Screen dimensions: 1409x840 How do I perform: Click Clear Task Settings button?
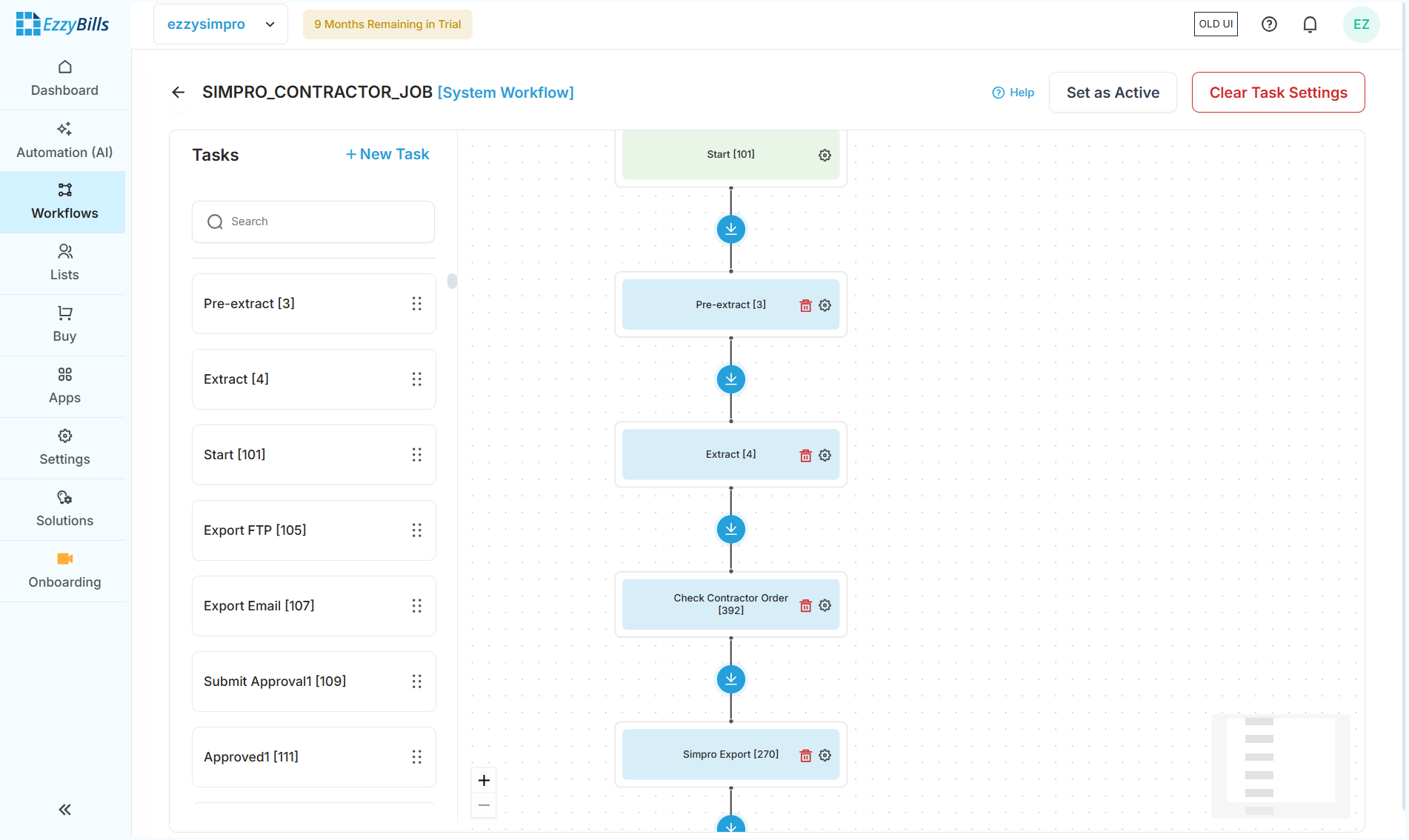[x=1278, y=93]
